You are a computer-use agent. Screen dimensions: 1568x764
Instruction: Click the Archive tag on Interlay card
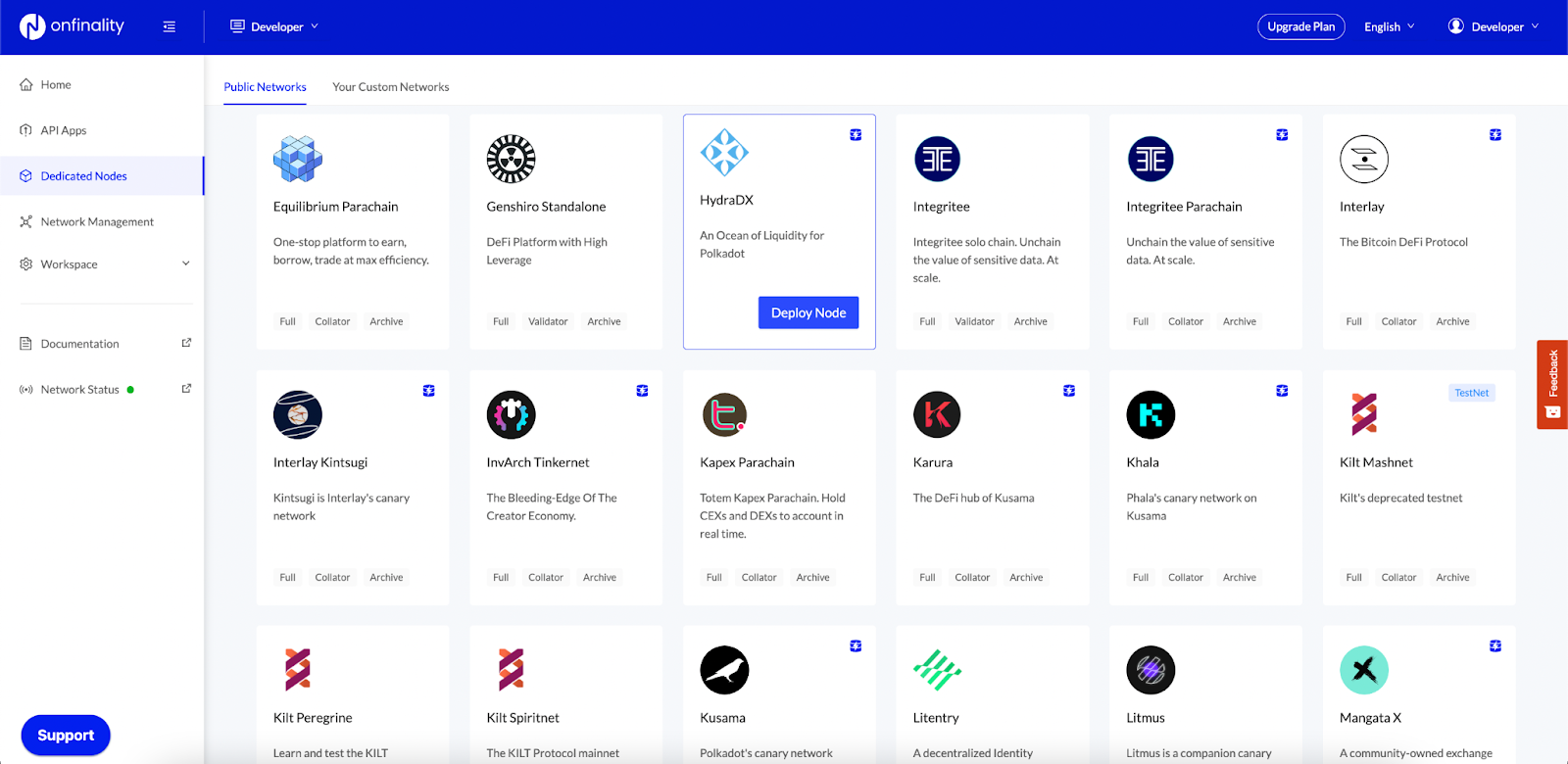(x=1452, y=321)
